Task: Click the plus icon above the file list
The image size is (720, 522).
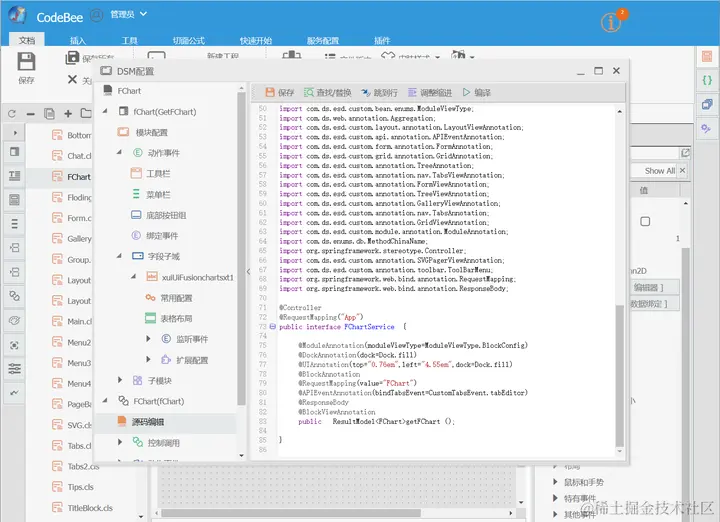Action: pyautogui.click(x=68, y=113)
